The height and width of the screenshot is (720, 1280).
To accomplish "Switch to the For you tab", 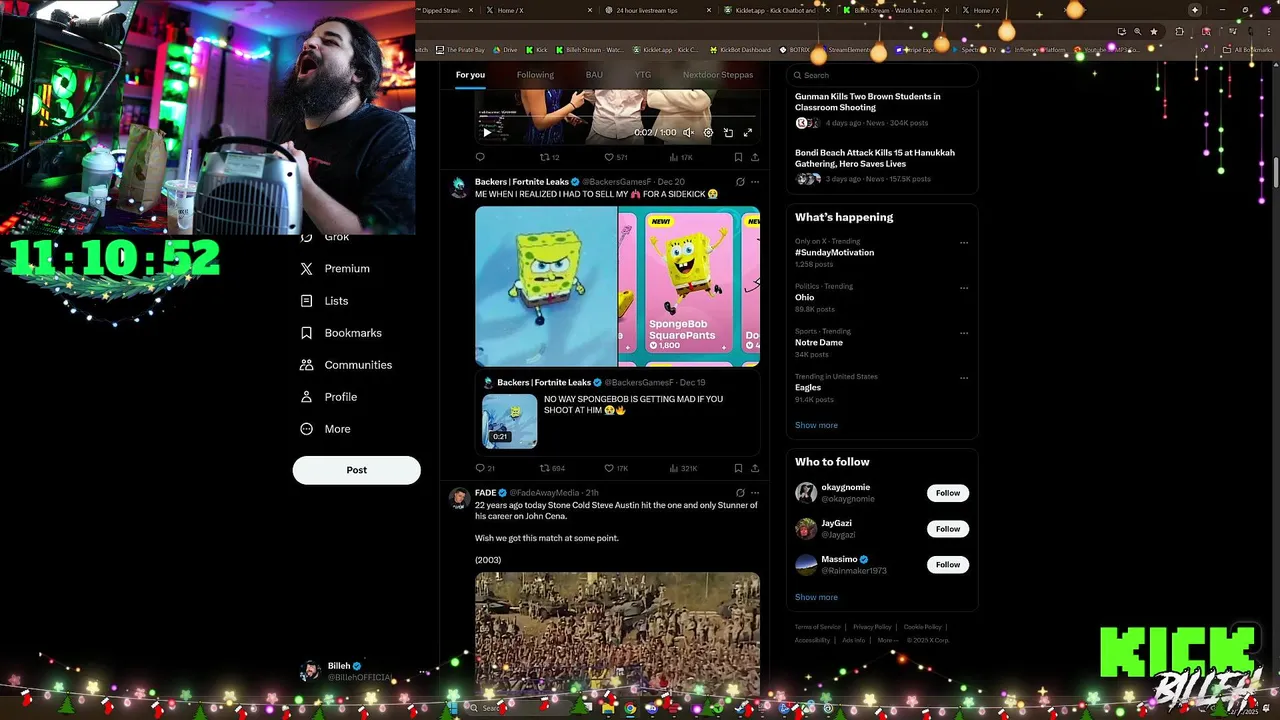I will pyautogui.click(x=470, y=75).
